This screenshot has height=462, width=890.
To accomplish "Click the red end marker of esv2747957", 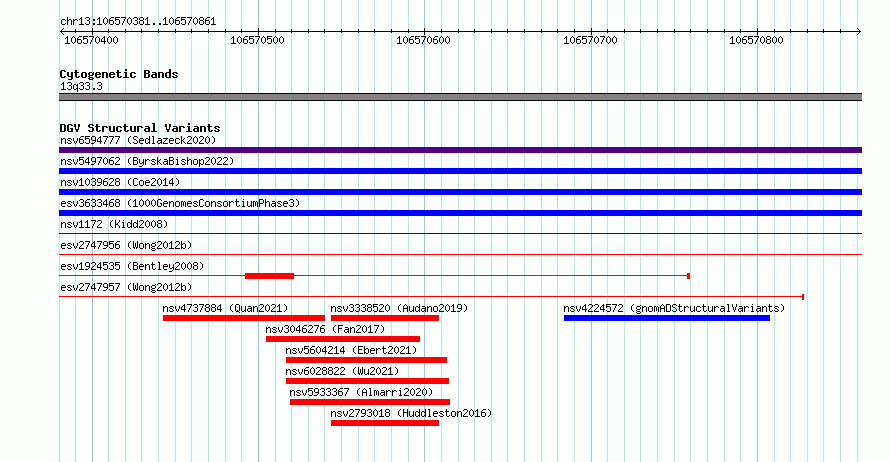I will 803,297.
